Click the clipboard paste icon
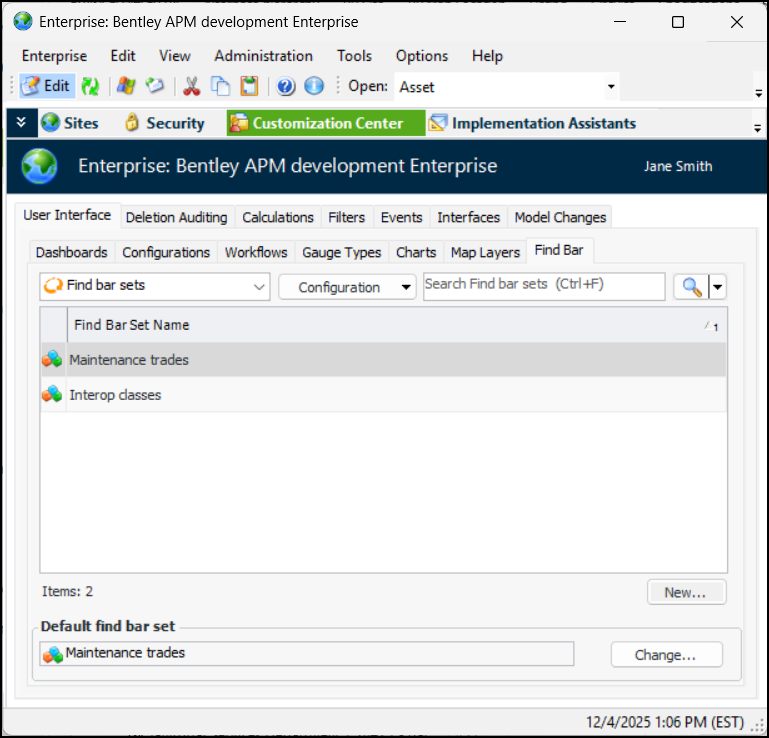This screenshot has width=769, height=738. [x=249, y=86]
